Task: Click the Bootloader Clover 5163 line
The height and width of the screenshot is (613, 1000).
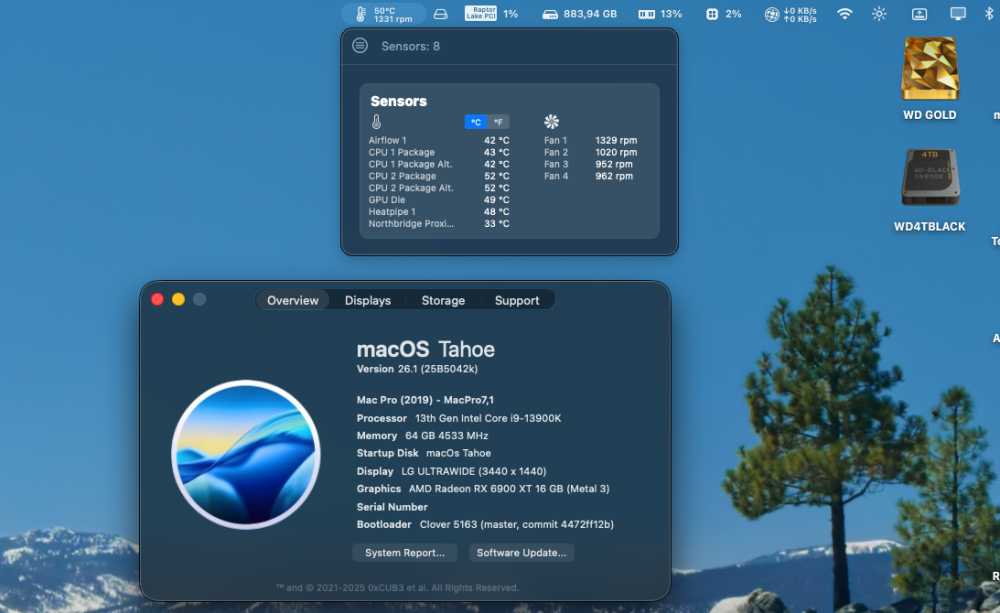Action: tap(485, 524)
